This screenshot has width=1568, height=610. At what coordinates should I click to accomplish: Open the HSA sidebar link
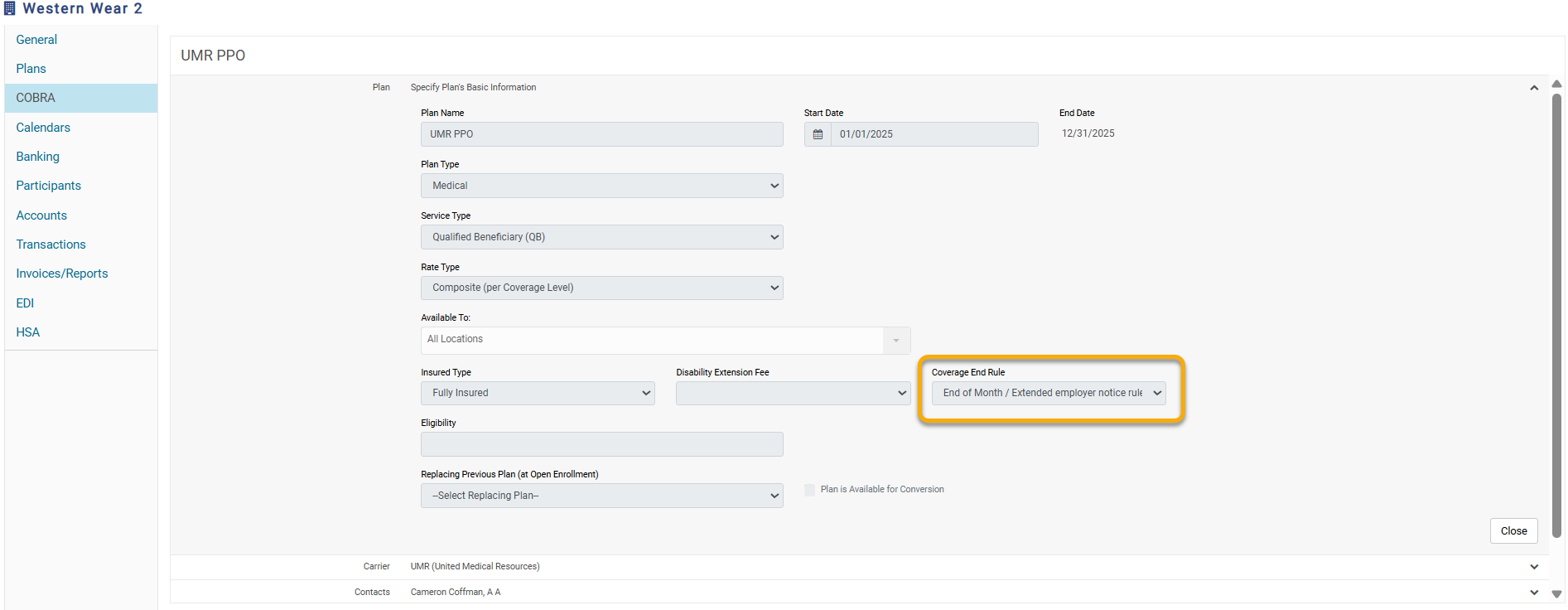[x=27, y=332]
